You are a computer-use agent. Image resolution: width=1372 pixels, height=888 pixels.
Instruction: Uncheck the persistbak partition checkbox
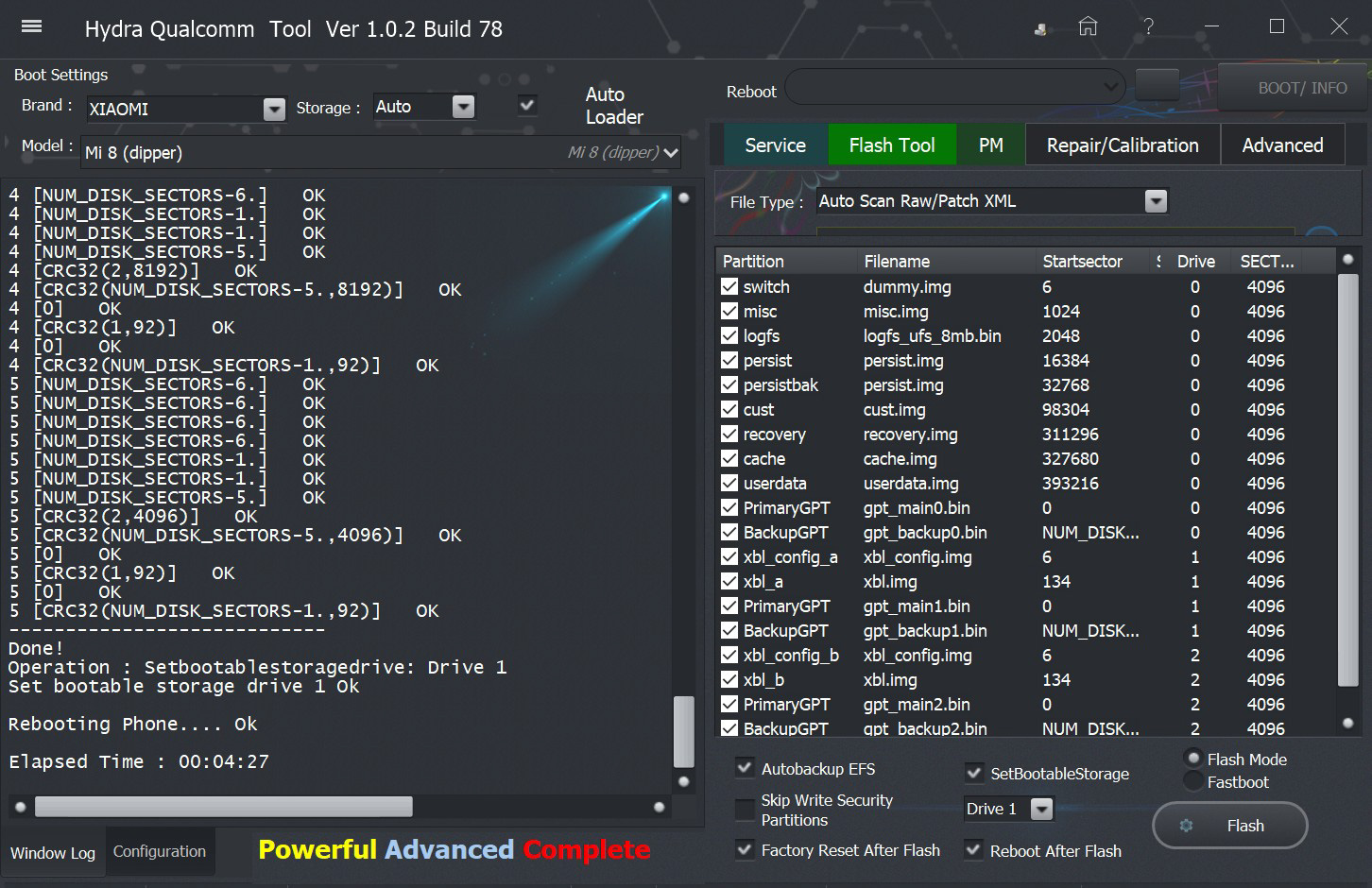pos(729,384)
